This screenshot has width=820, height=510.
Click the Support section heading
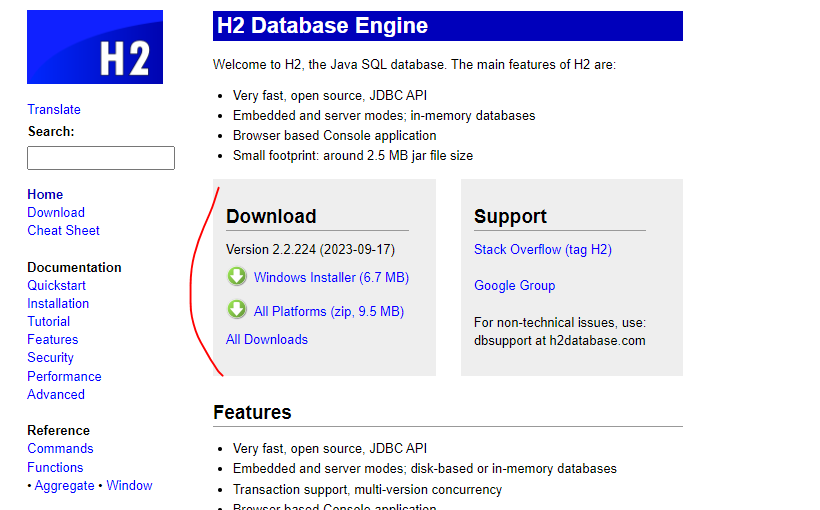[x=510, y=217]
